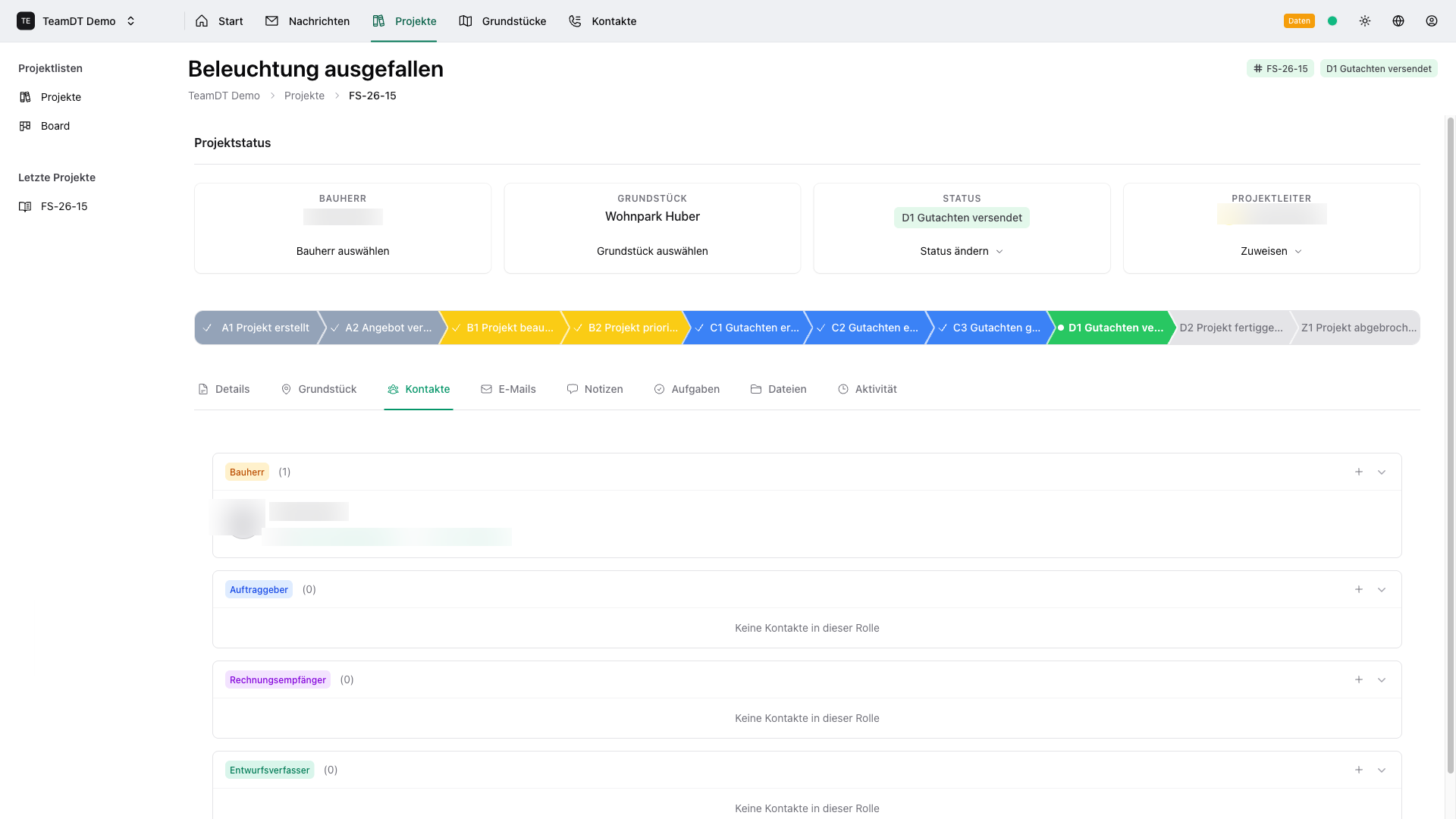Open the Aufgaben tab
The image size is (1456, 819).
point(686,389)
